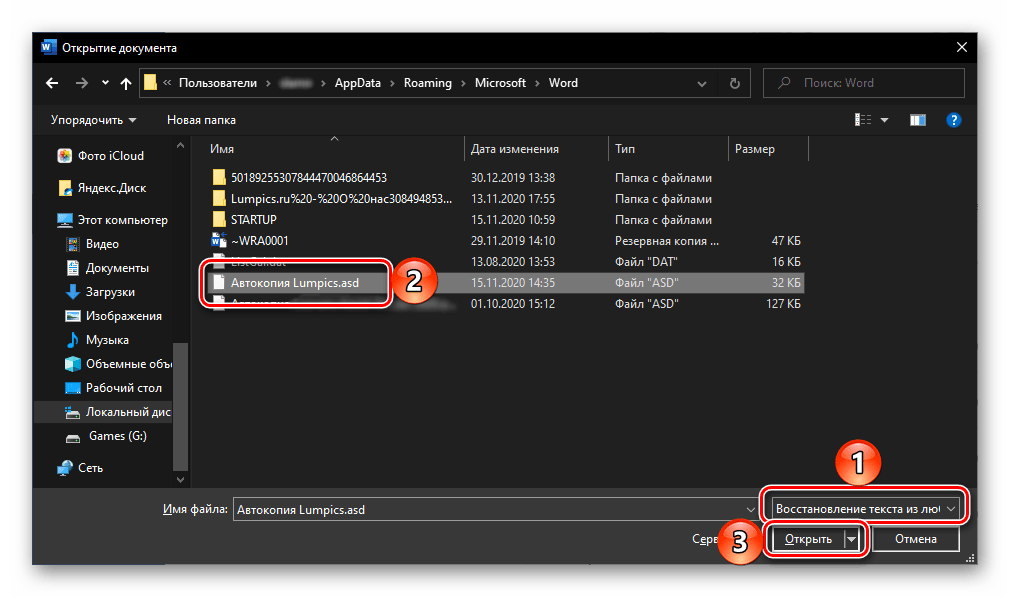
Task: Go up one folder level
Action: [x=126, y=83]
